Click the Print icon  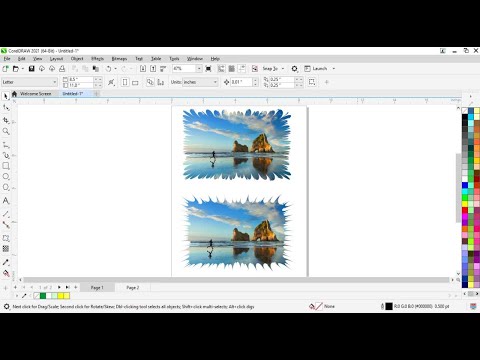coord(62,69)
